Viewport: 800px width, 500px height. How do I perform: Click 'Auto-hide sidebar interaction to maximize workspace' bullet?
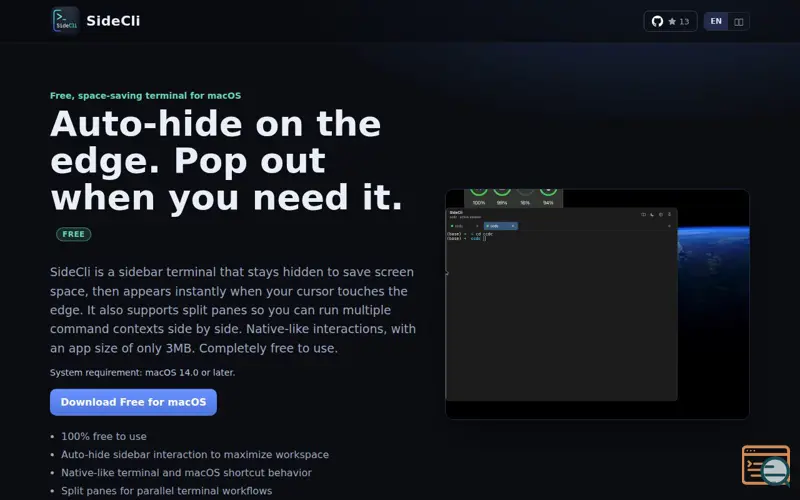coord(195,455)
